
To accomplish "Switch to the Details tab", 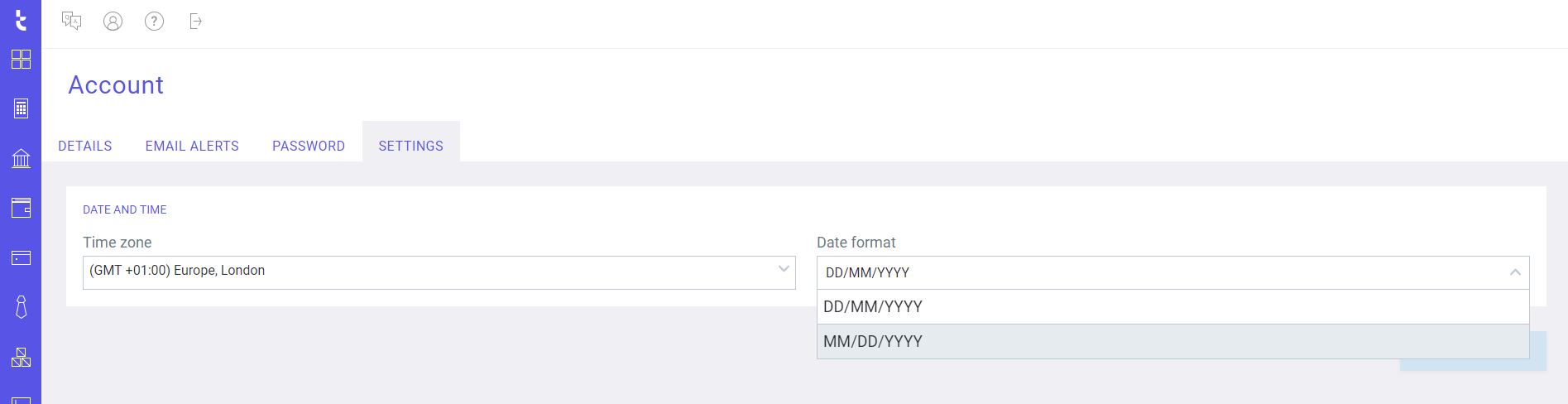I will coord(85,146).
